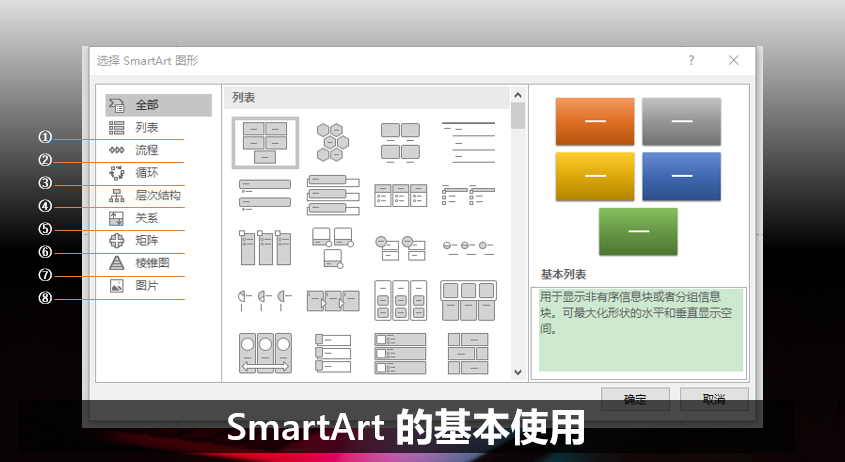The width and height of the screenshot is (845, 462).
Task: Click the 取消 button
Action: coord(714,399)
